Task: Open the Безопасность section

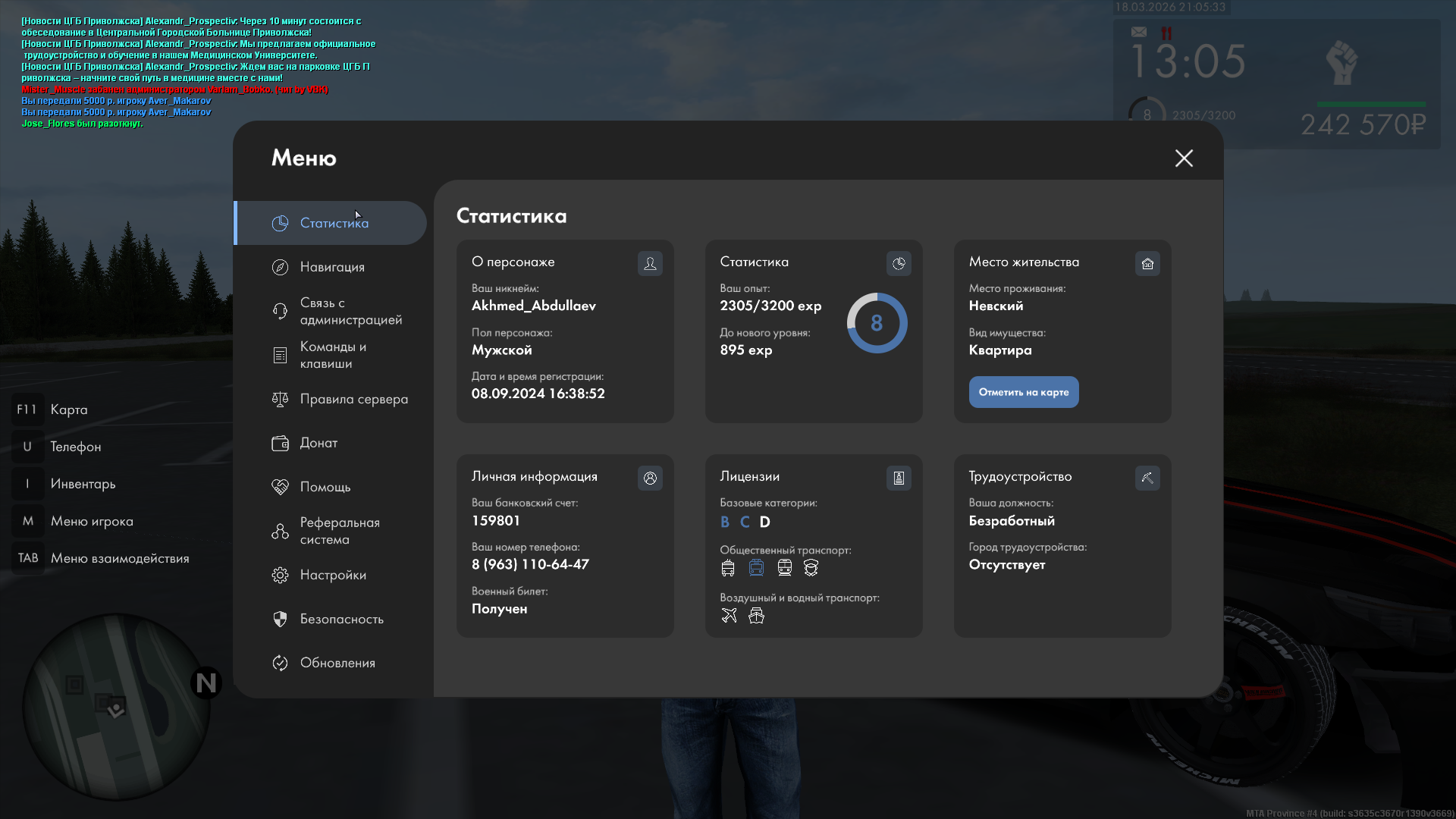Action: tap(341, 619)
